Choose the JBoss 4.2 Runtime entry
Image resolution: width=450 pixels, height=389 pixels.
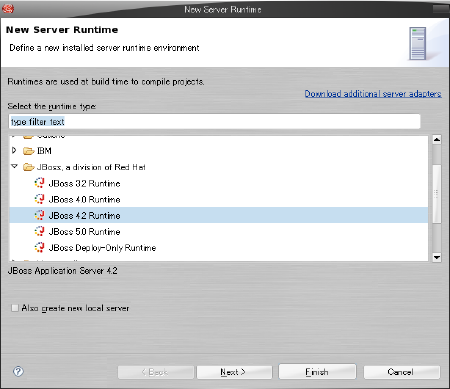tap(84, 215)
